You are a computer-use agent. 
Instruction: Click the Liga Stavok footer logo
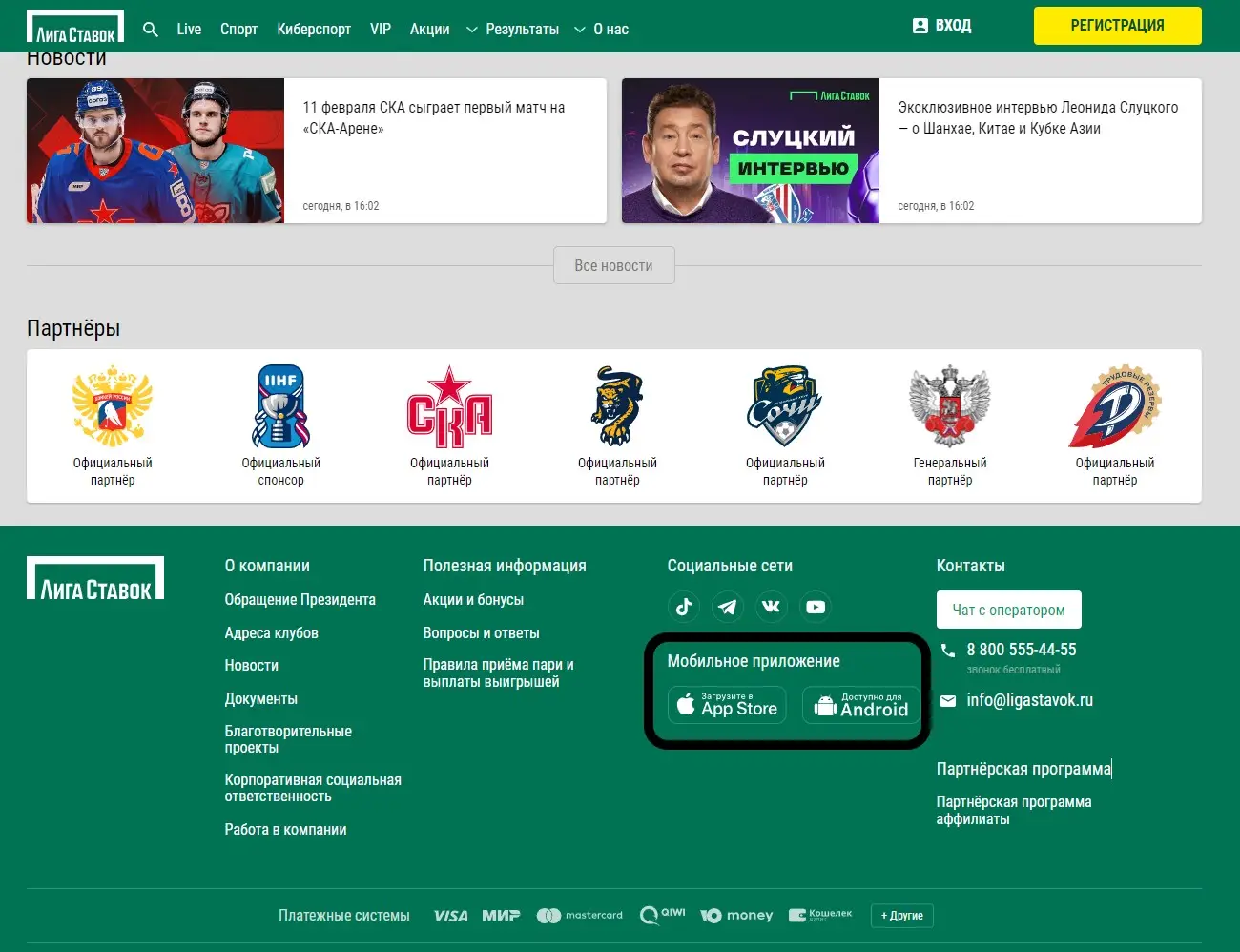(x=95, y=578)
